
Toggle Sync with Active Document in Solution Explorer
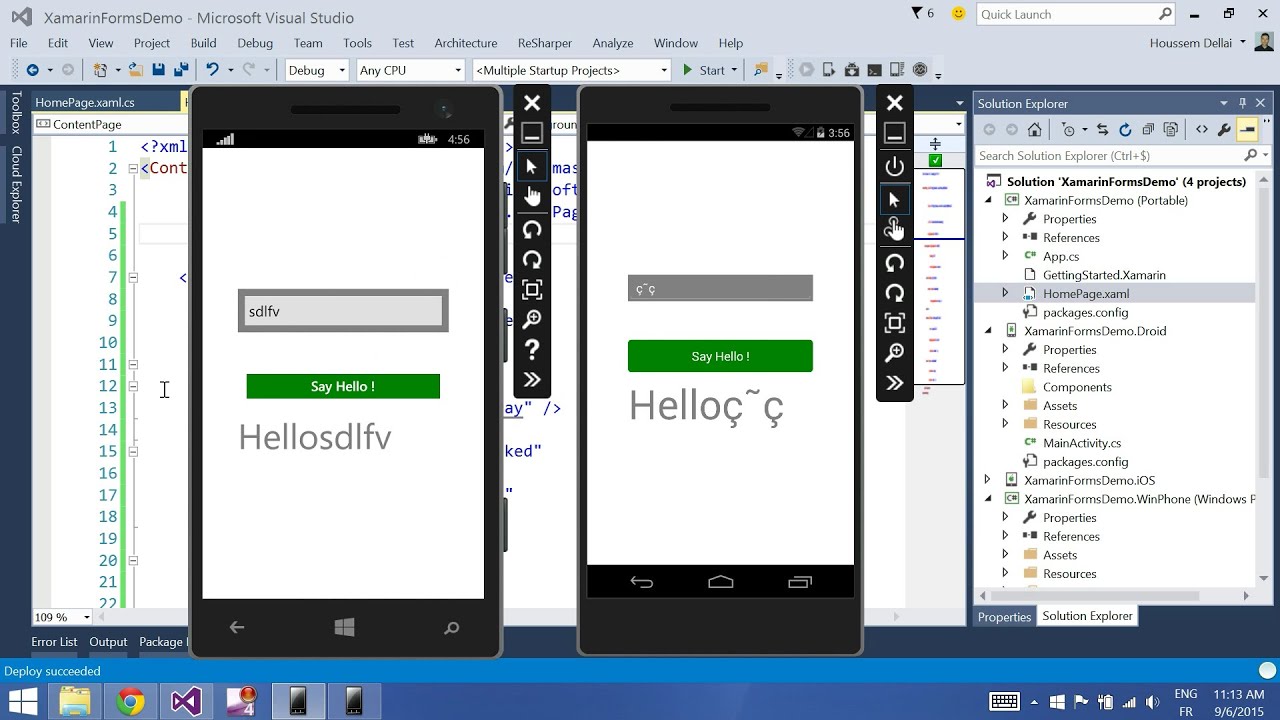click(x=1102, y=130)
